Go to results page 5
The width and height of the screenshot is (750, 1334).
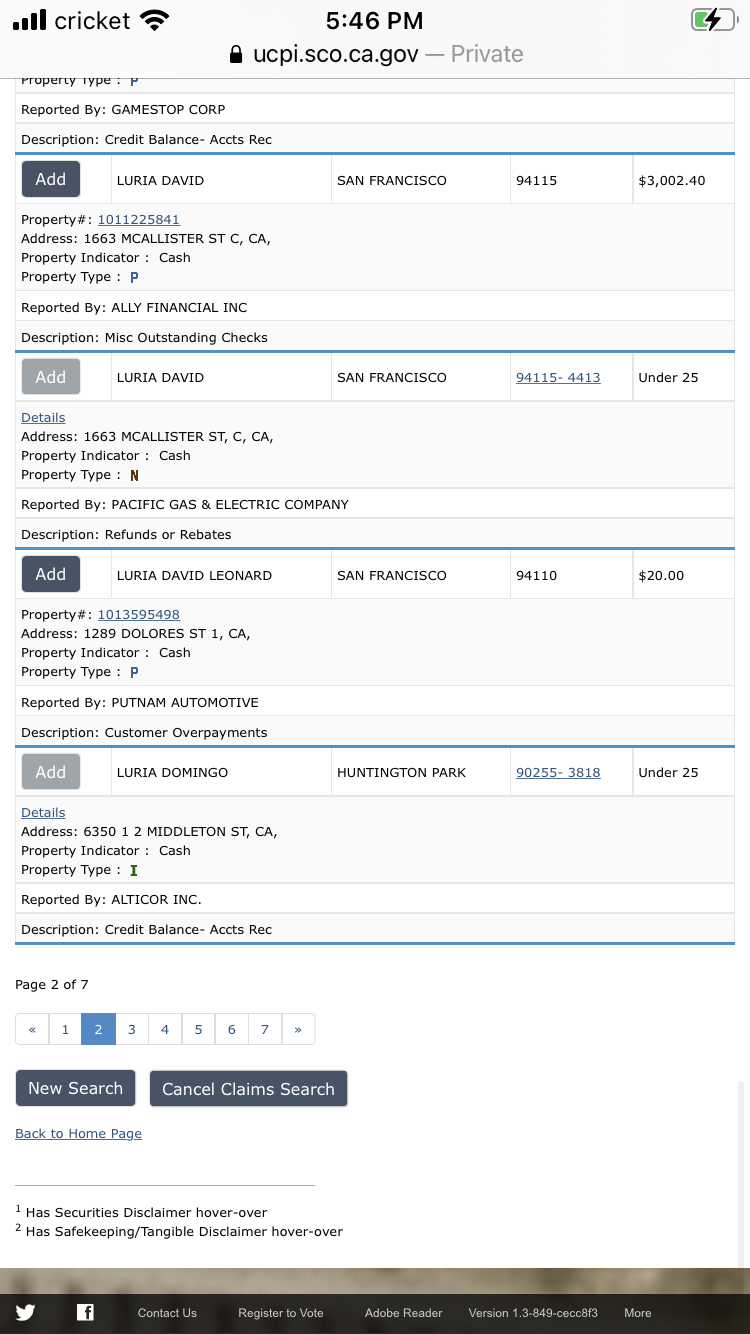click(198, 1029)
